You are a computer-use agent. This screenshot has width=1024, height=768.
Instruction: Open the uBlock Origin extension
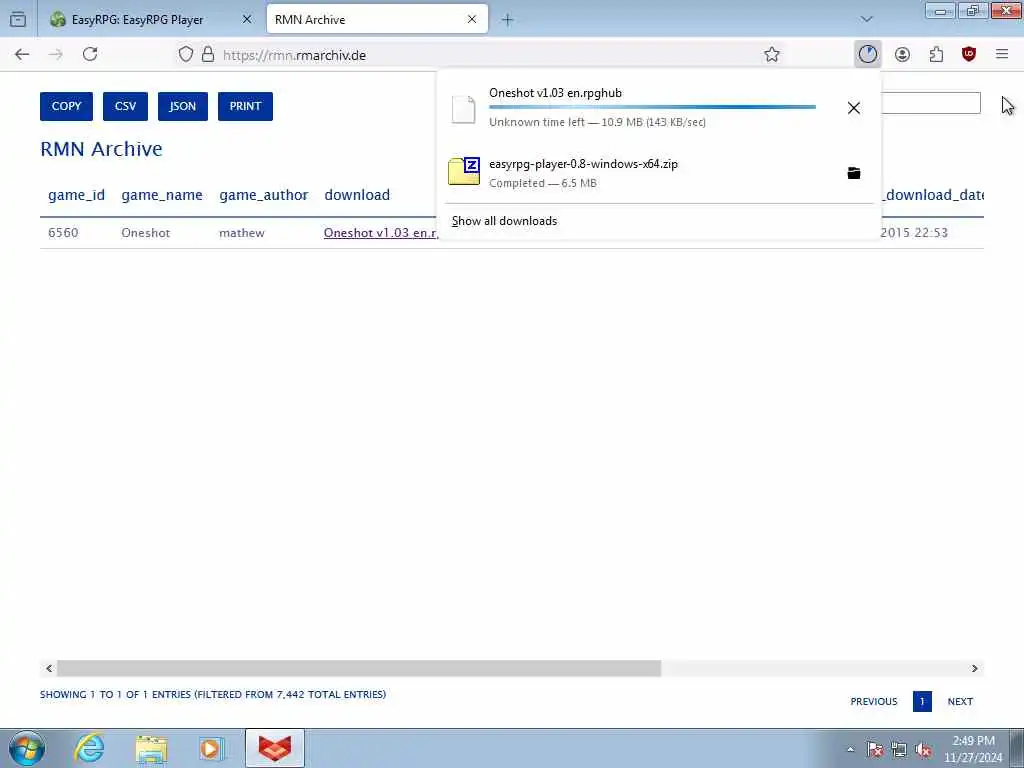969,54
